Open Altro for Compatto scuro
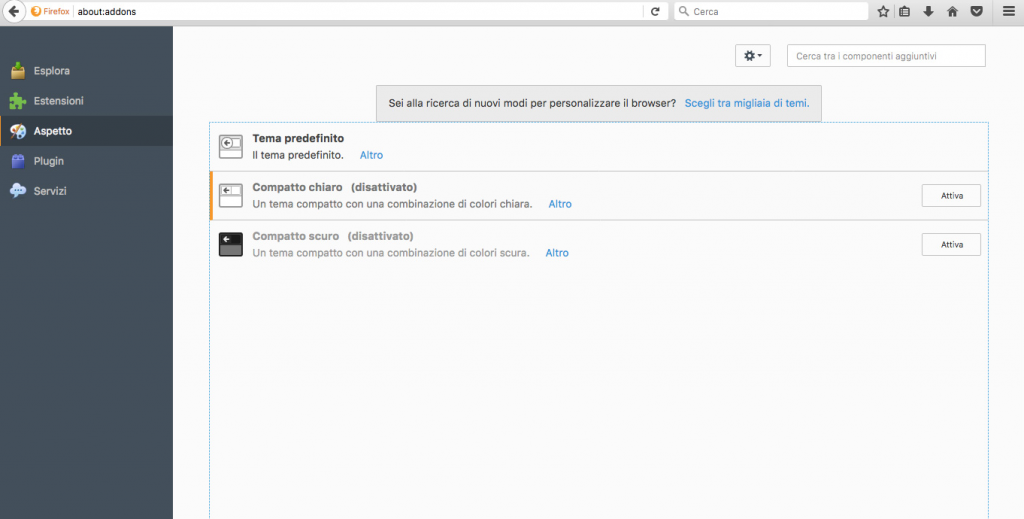Screen dimensions: 1024x519 coord(557,253)
